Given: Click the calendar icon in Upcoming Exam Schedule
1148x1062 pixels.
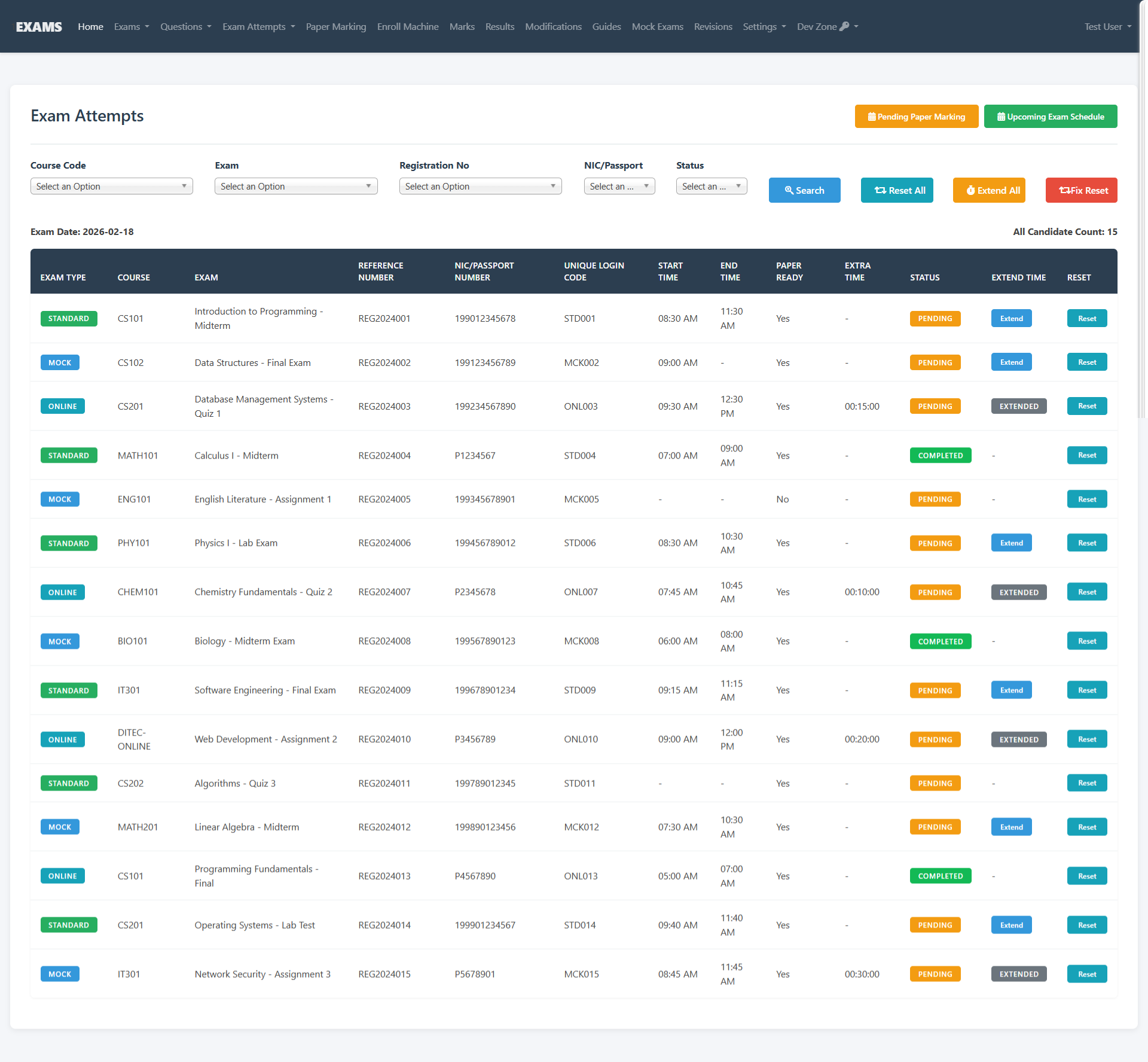Looking at the screenshot, I should 1001,117.
